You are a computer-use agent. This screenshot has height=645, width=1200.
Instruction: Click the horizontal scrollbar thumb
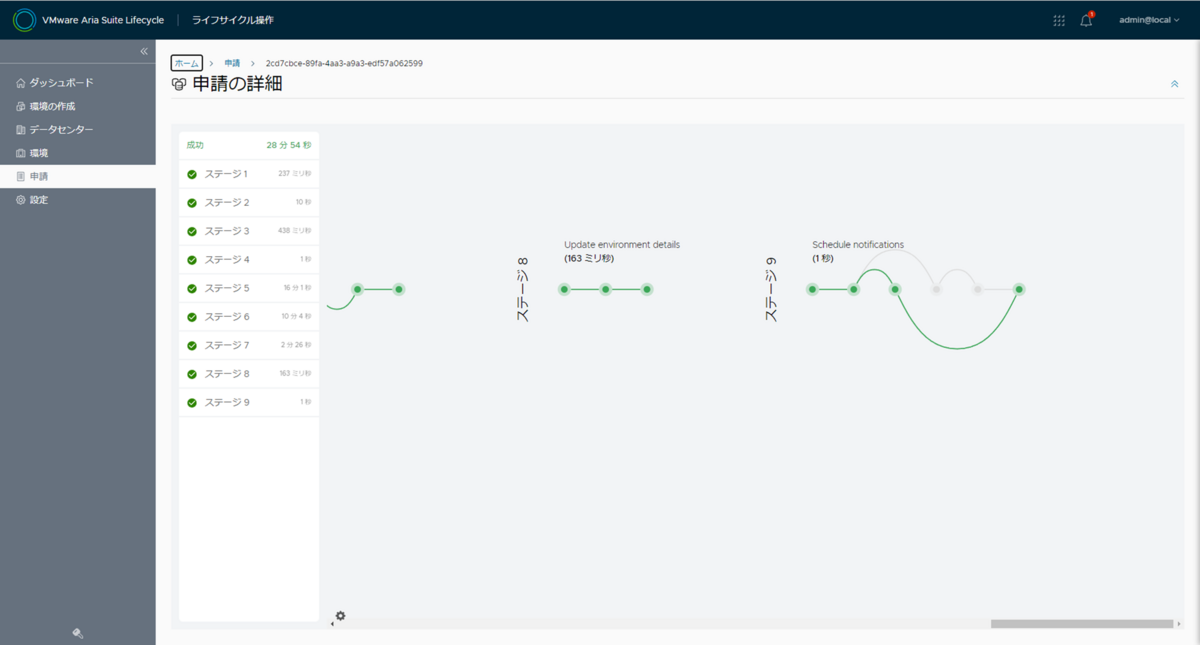pyautogui.click(x=1082, y=624)
